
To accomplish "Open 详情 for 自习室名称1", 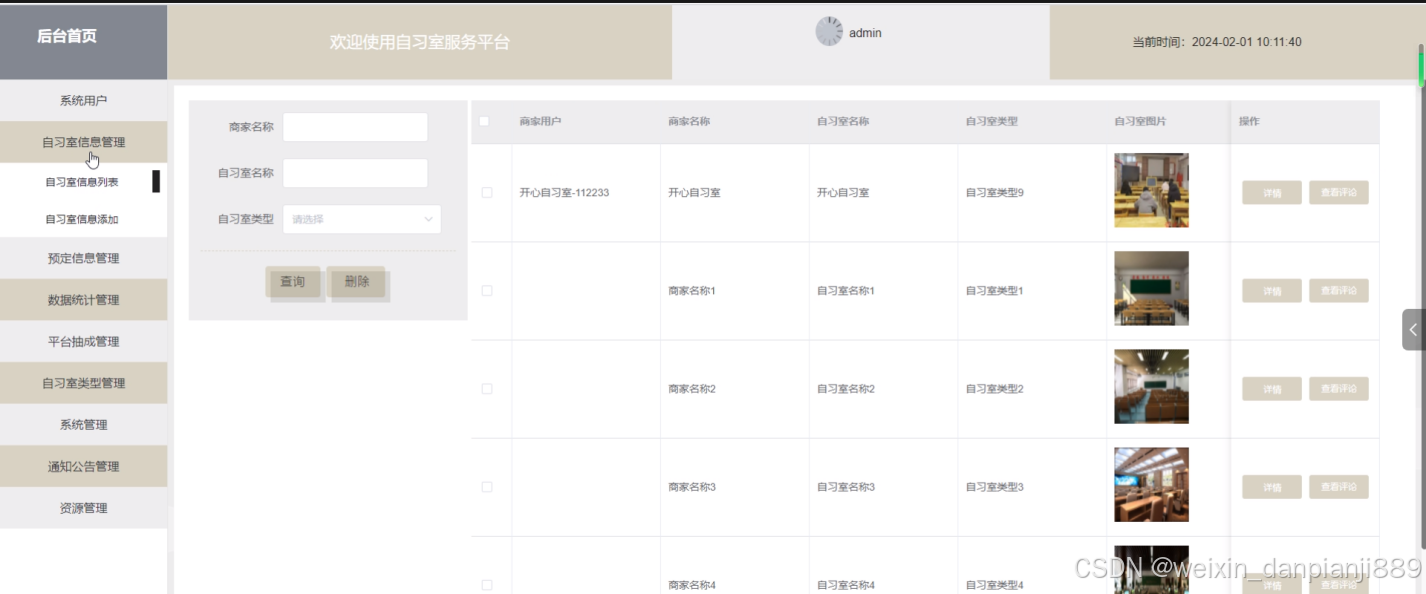I will (x=1272, y=291).
